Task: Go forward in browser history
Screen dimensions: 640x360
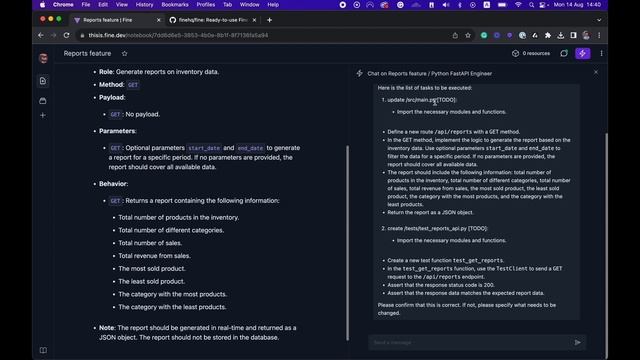Action: (x=53, y=36)
